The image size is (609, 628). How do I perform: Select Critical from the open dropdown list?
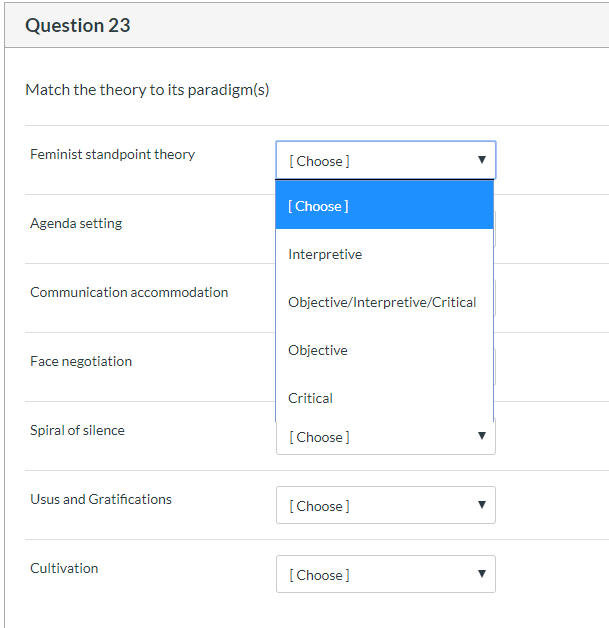pos(384,398)
